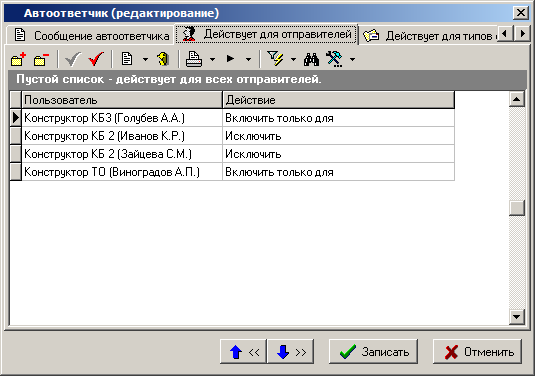Select row Конструктор КБ 2 (Иванов К.Р.)
535x376 pixels.
[232, 136]
